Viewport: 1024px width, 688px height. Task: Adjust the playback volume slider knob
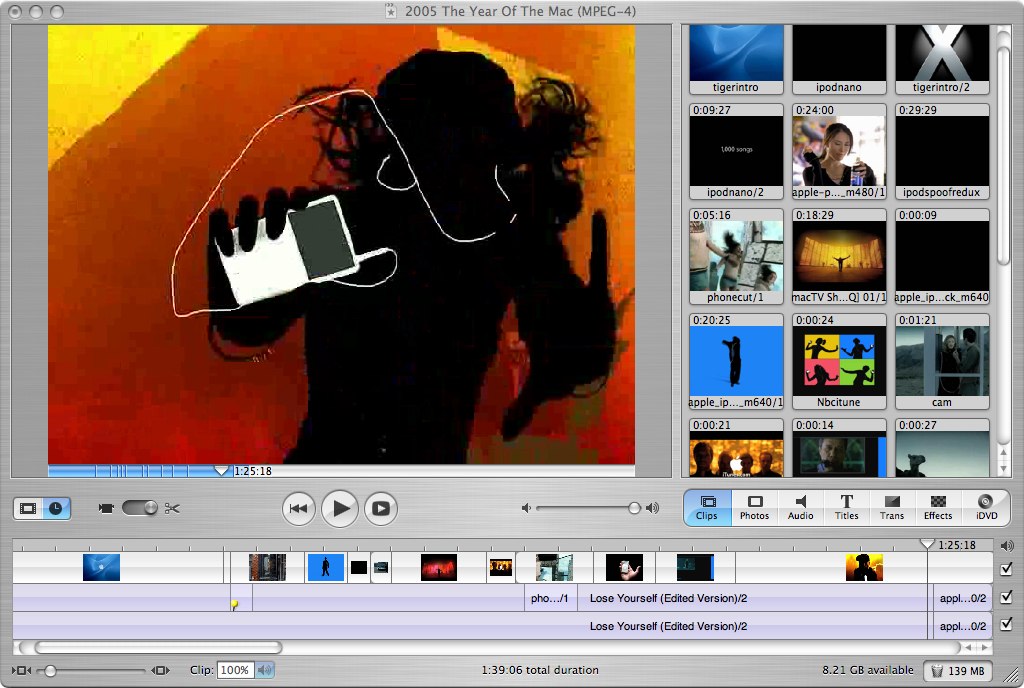click(634, 508)
